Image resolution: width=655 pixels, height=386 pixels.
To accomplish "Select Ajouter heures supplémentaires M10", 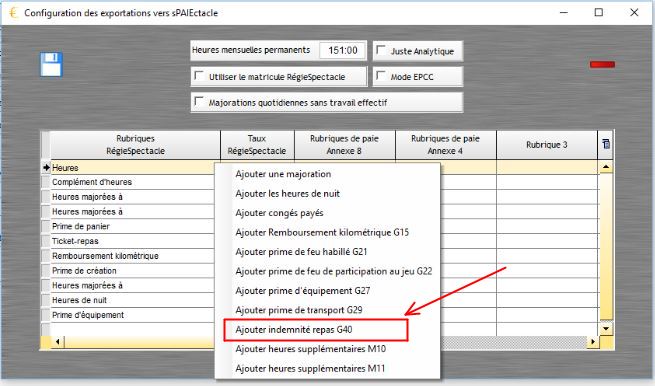I will click(328, 349).
